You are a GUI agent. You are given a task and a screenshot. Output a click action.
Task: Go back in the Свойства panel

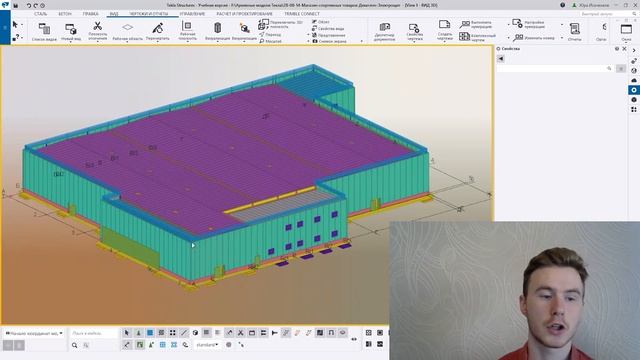[501, 59]
